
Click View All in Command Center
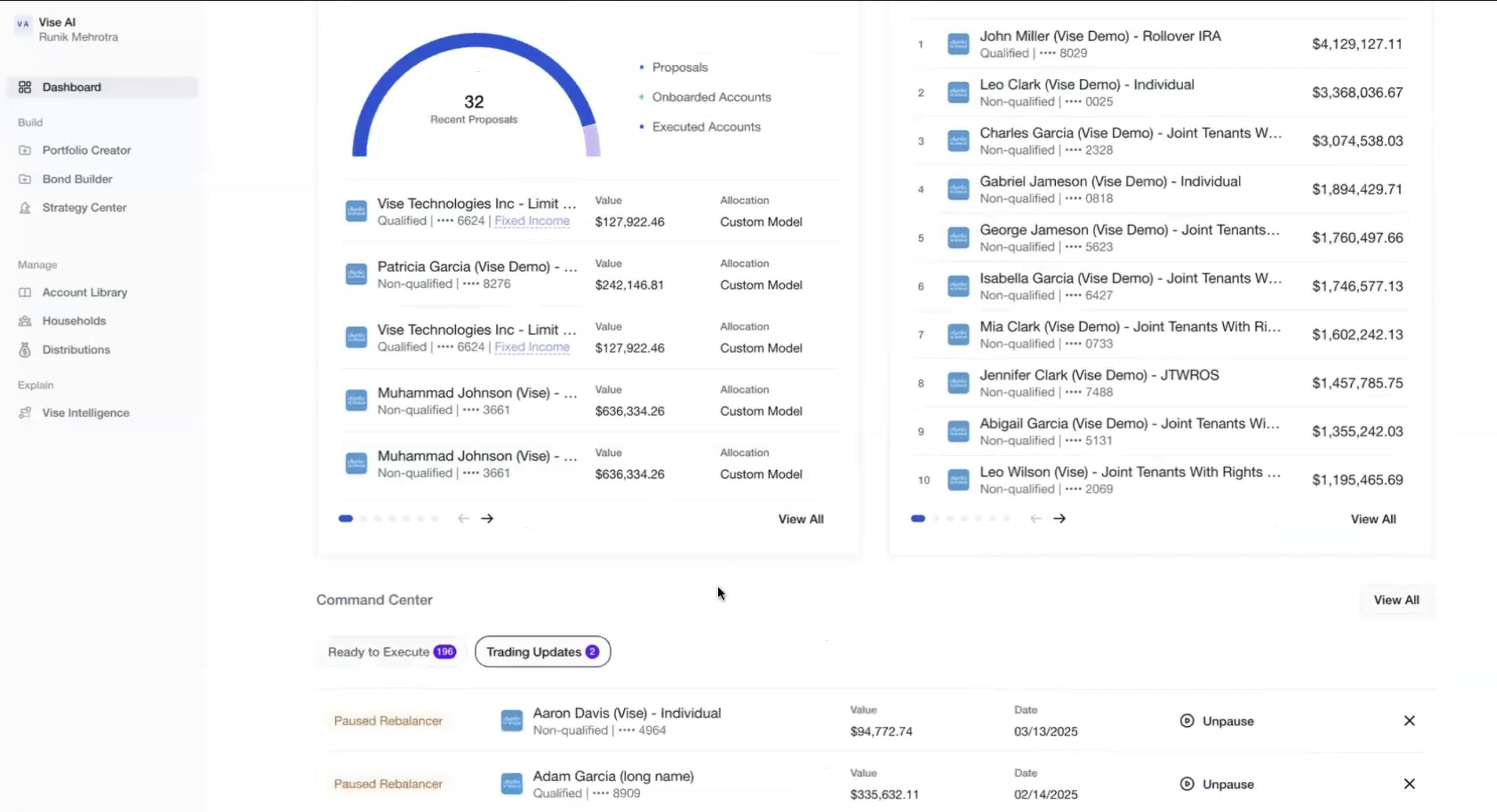(x=1396, y=600)
